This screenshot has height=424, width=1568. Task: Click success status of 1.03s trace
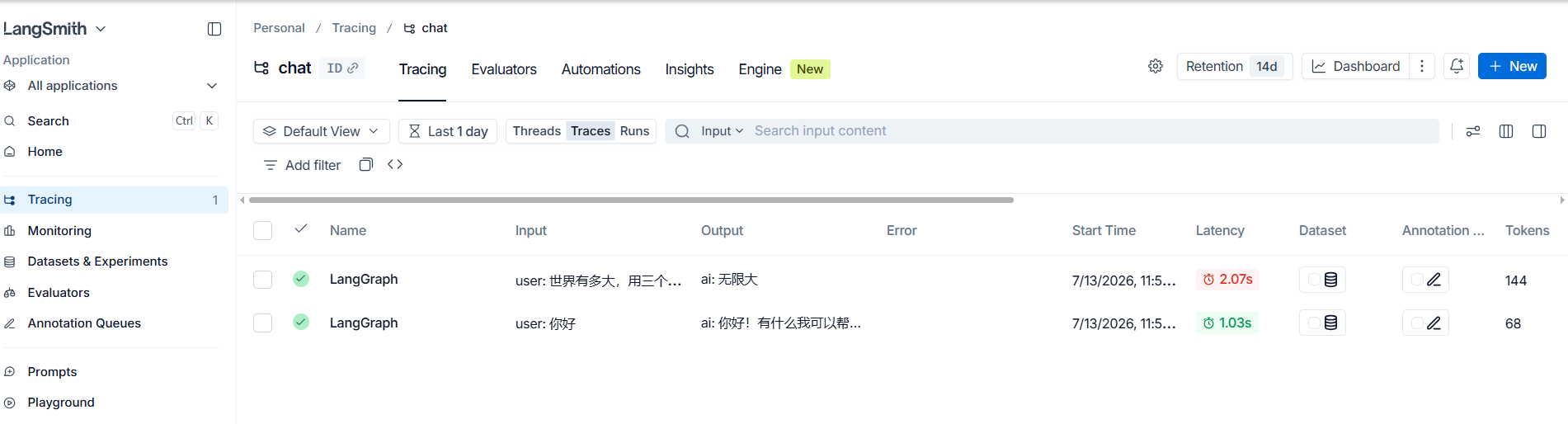pos(301,322)
